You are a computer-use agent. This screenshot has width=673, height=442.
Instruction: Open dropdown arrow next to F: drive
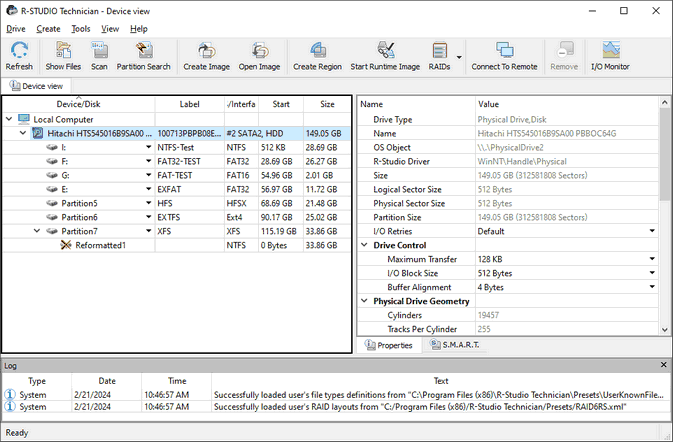coord(149,161)
